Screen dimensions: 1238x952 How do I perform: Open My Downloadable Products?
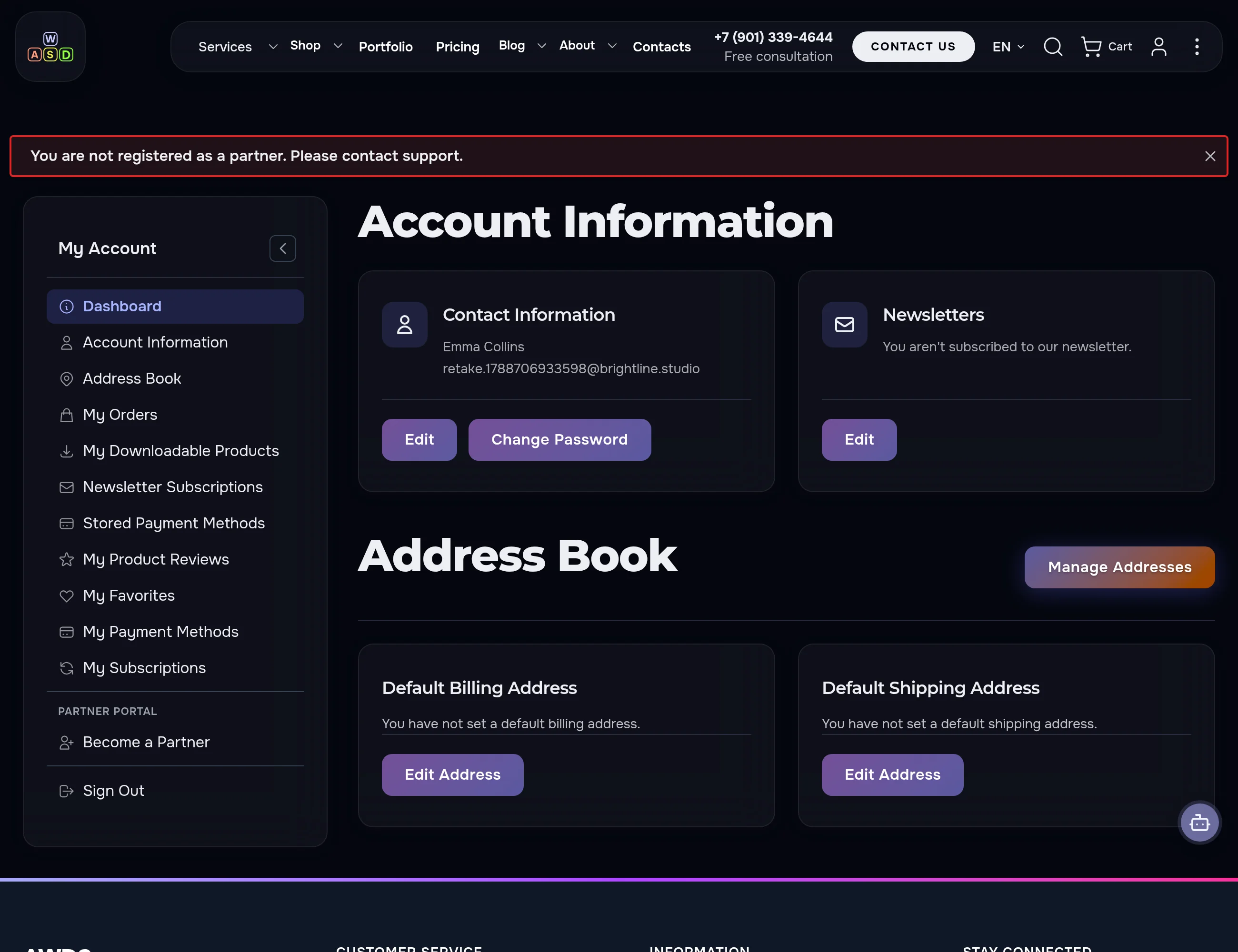point(175,451)
